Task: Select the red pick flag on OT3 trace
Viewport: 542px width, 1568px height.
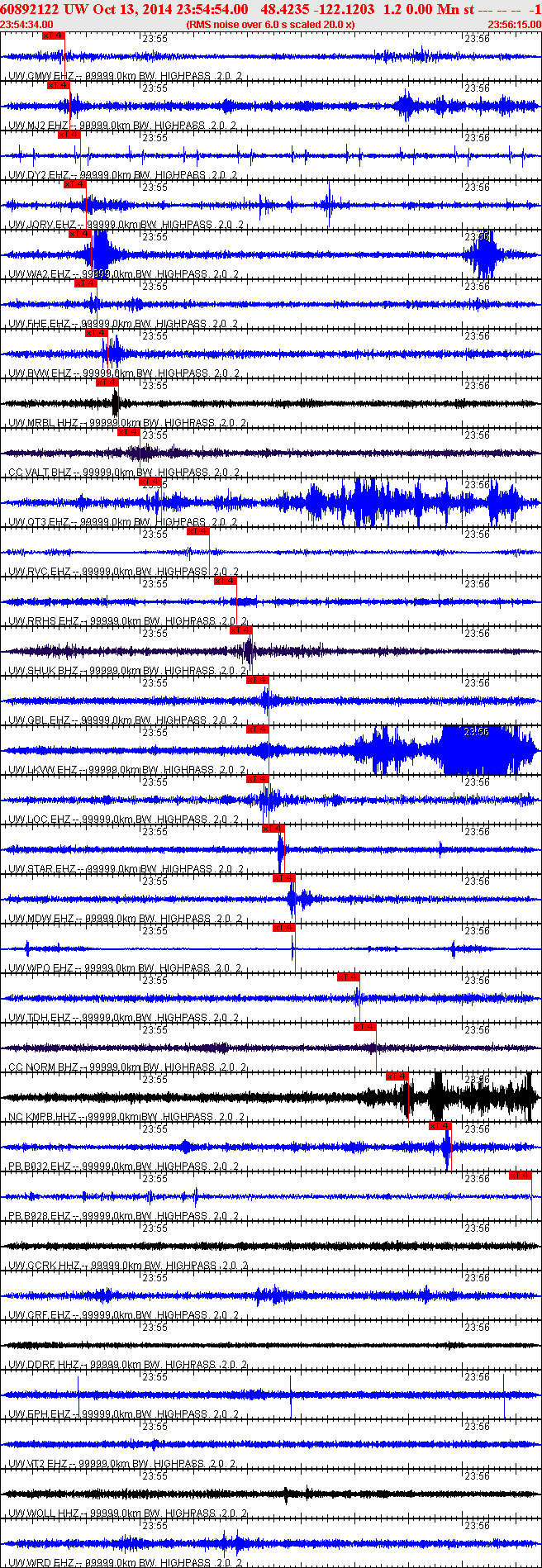Action: (149, 482)
